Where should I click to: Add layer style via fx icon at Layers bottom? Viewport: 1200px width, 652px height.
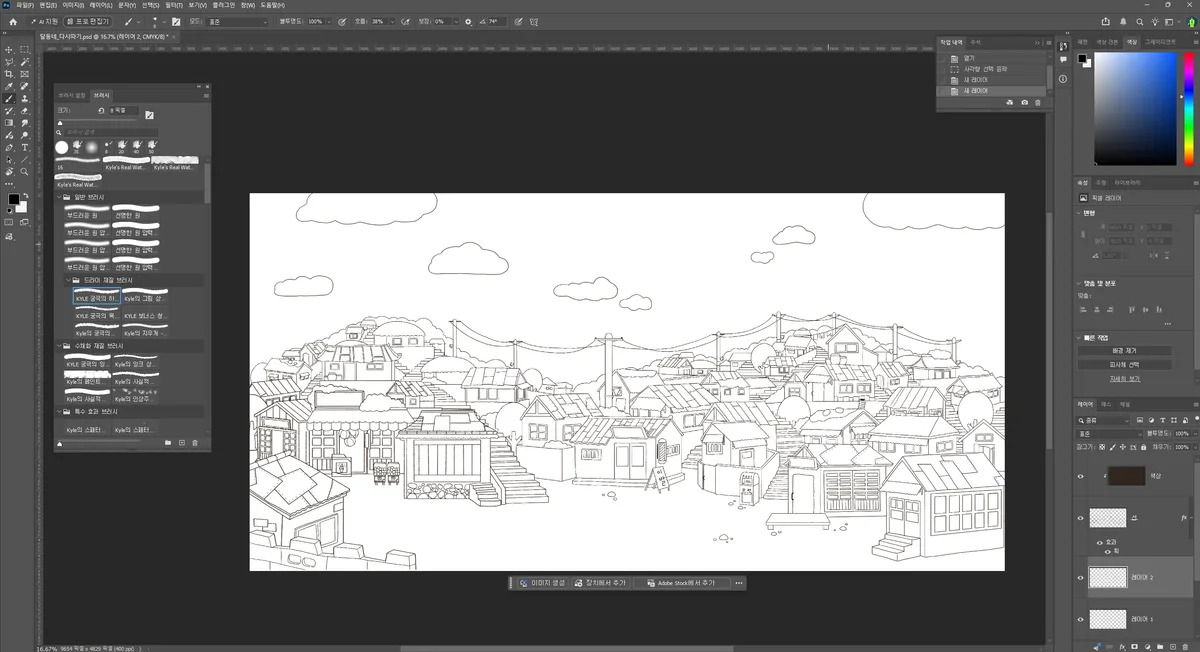point(1122,646)
